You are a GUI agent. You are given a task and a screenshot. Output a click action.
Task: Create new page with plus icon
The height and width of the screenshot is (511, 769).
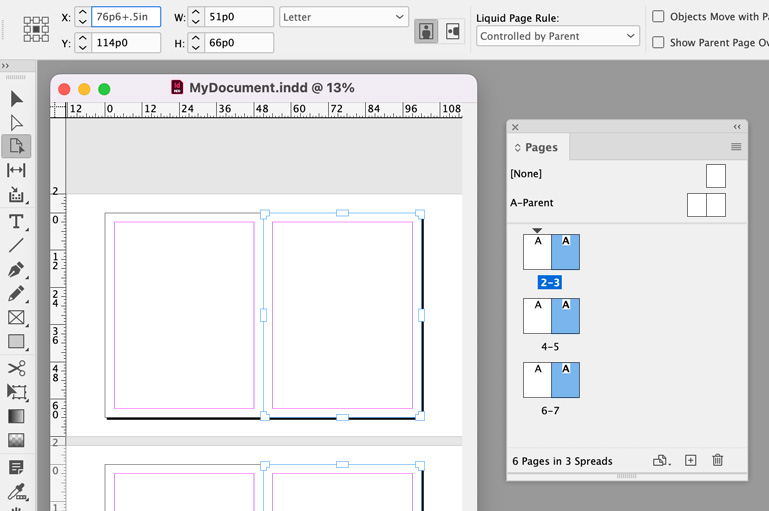click(691, 460)
